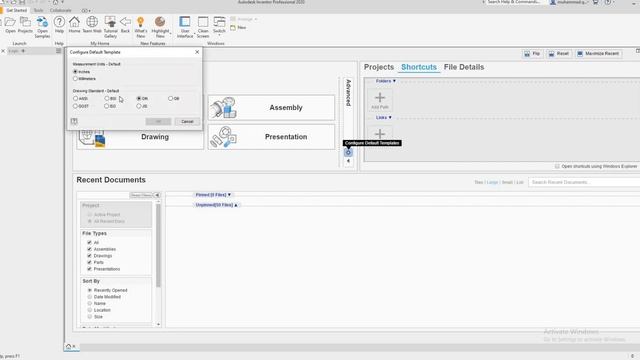
Task: Toggle the Parts file type checkbox
Action: click(x=89, y=262)
